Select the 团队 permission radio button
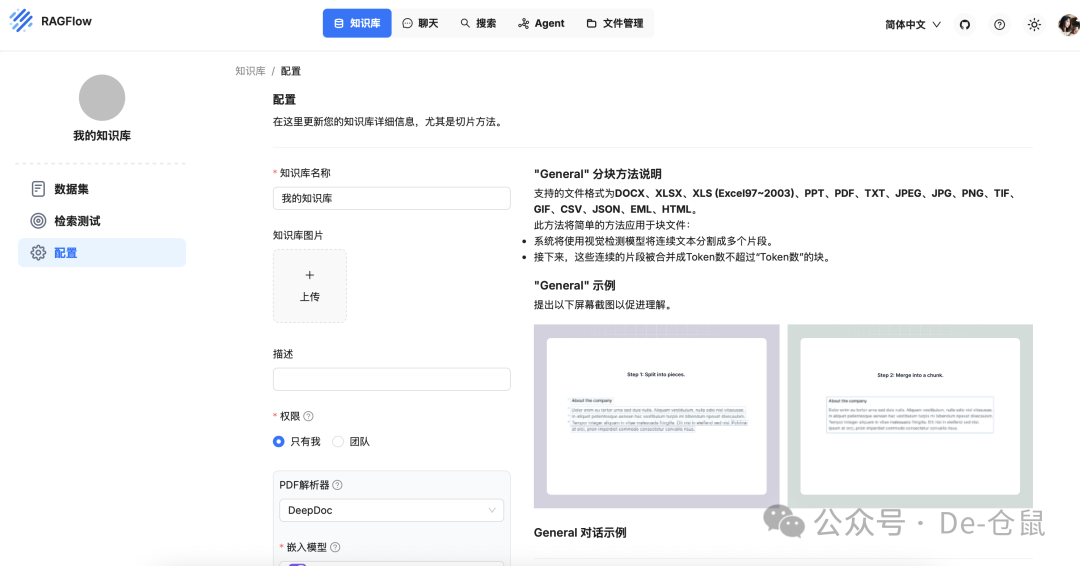The image size is (1080, 566). coord(338,441)
